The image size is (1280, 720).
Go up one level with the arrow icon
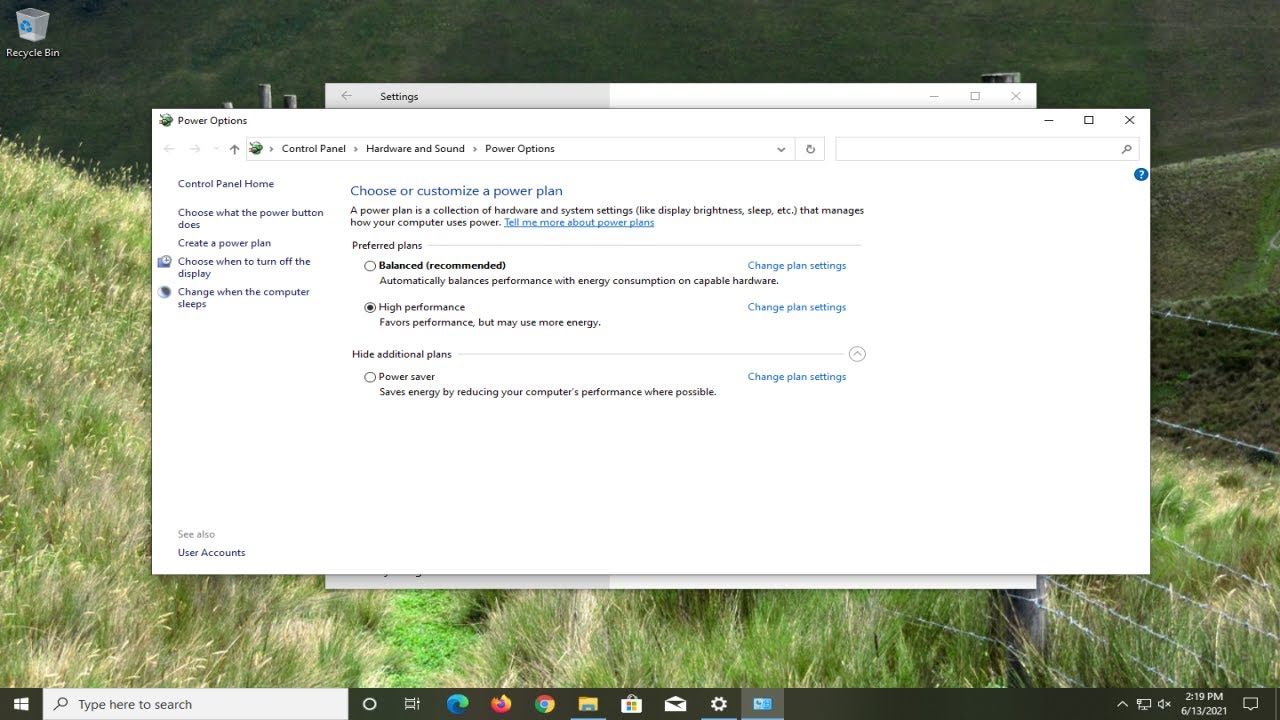tap(234, 149)
